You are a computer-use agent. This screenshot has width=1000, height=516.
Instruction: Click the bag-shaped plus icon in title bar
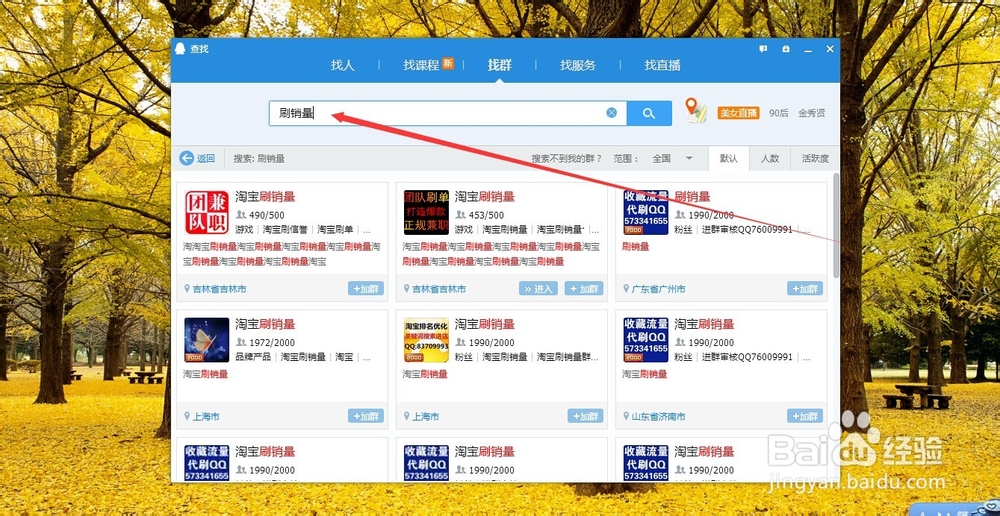[786, 49]
